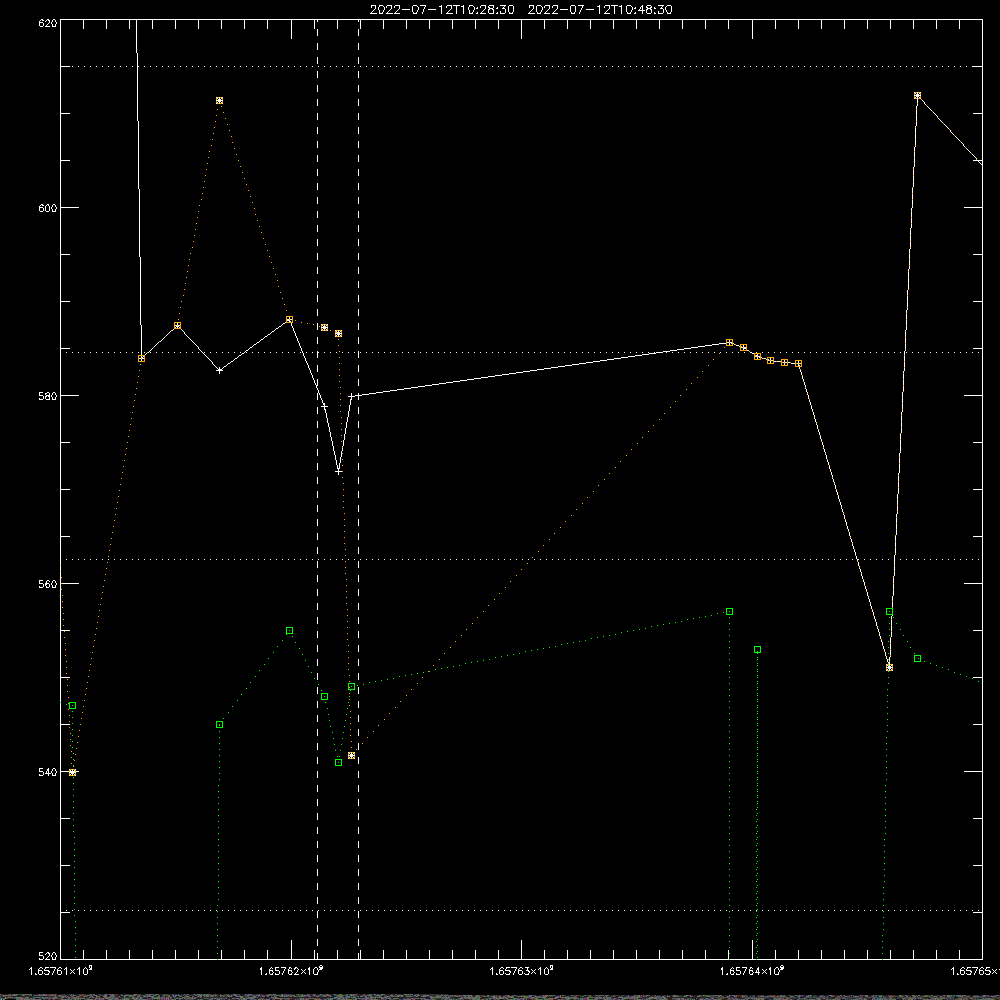This screenshot has height=1000, width=1000.
Task: Select the white plus marker at the 572 dip
Action: click(x=339, y=471)
